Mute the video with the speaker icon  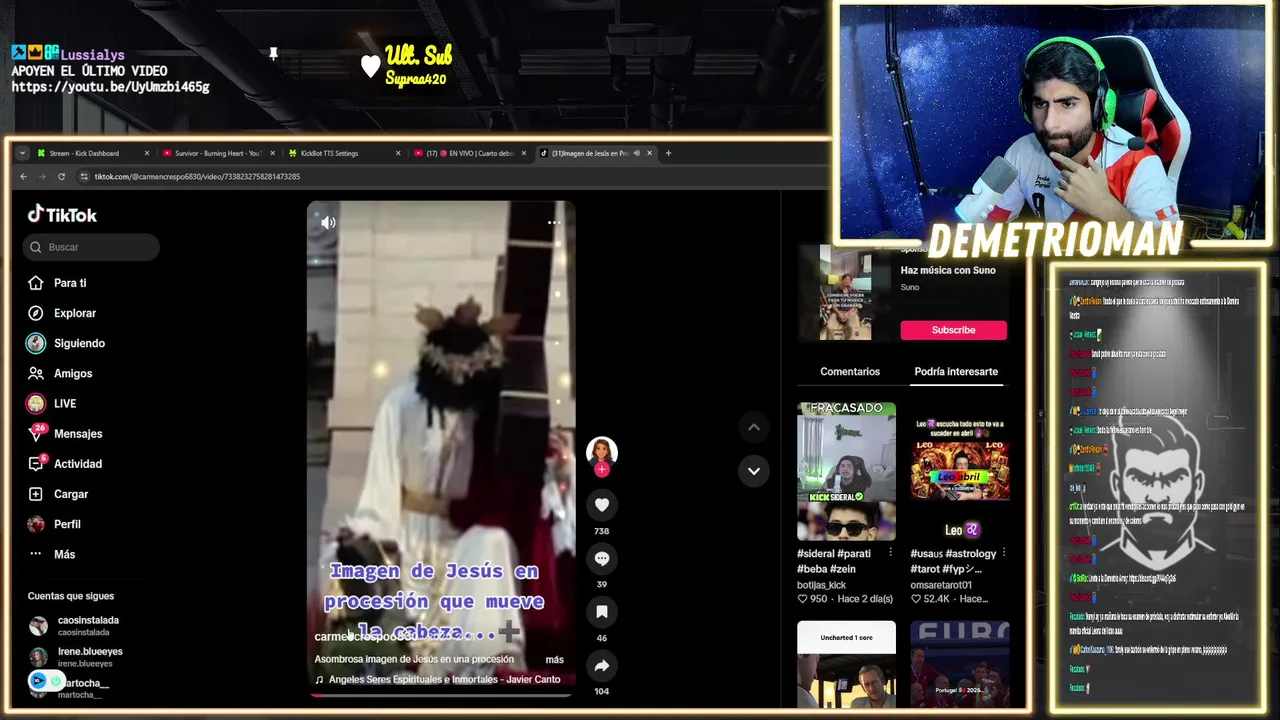(x=328, y=223)
